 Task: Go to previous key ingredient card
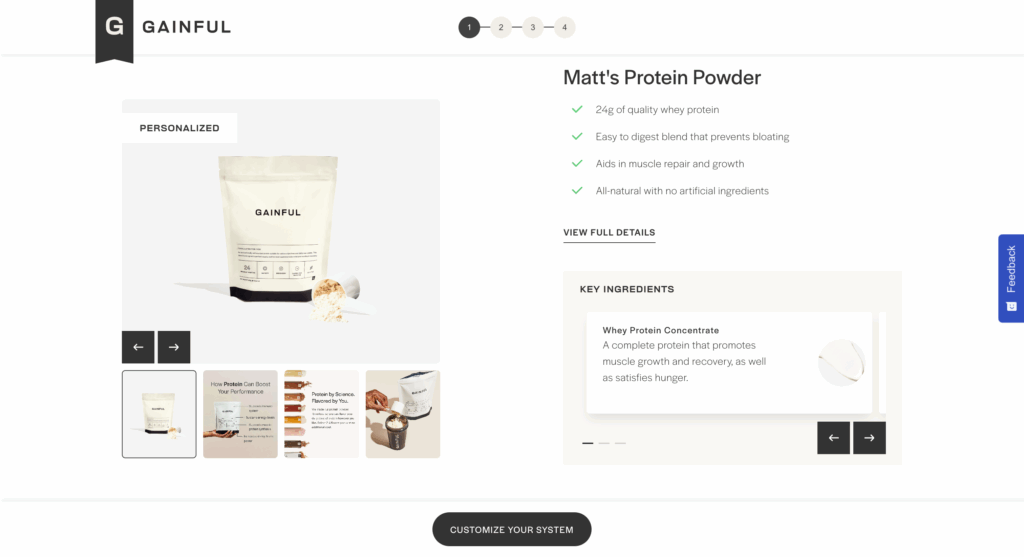[833, 438]
